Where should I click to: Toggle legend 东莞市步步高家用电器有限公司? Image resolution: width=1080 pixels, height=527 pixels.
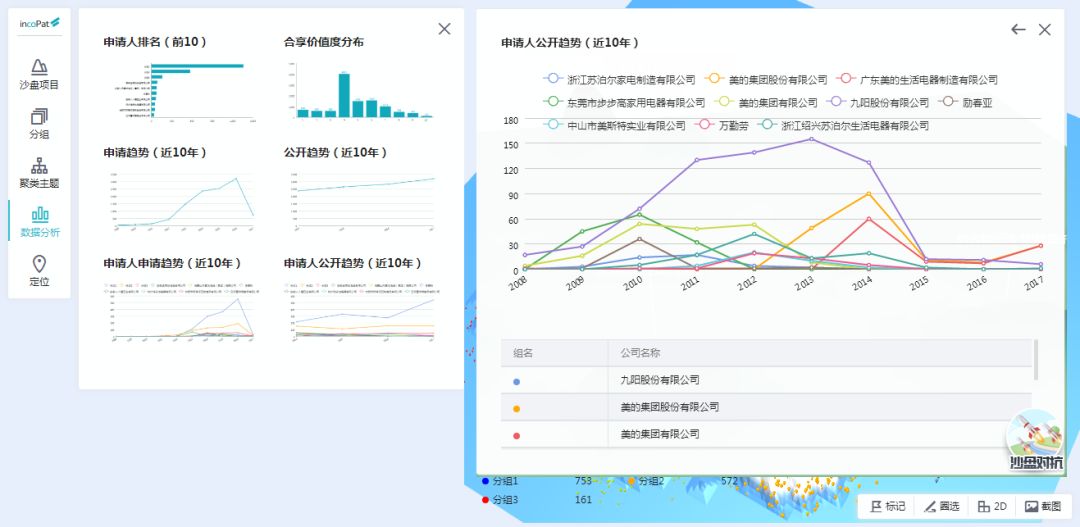[624, 102]
